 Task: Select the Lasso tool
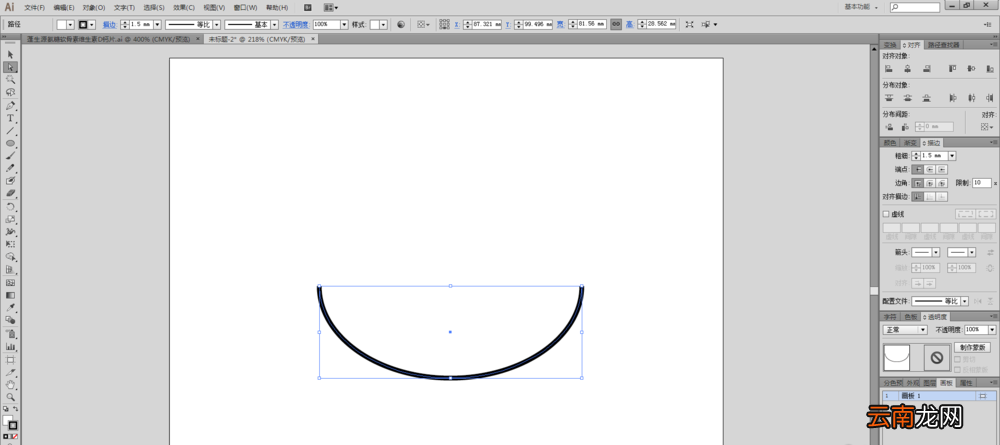click(x=10, y=92)
